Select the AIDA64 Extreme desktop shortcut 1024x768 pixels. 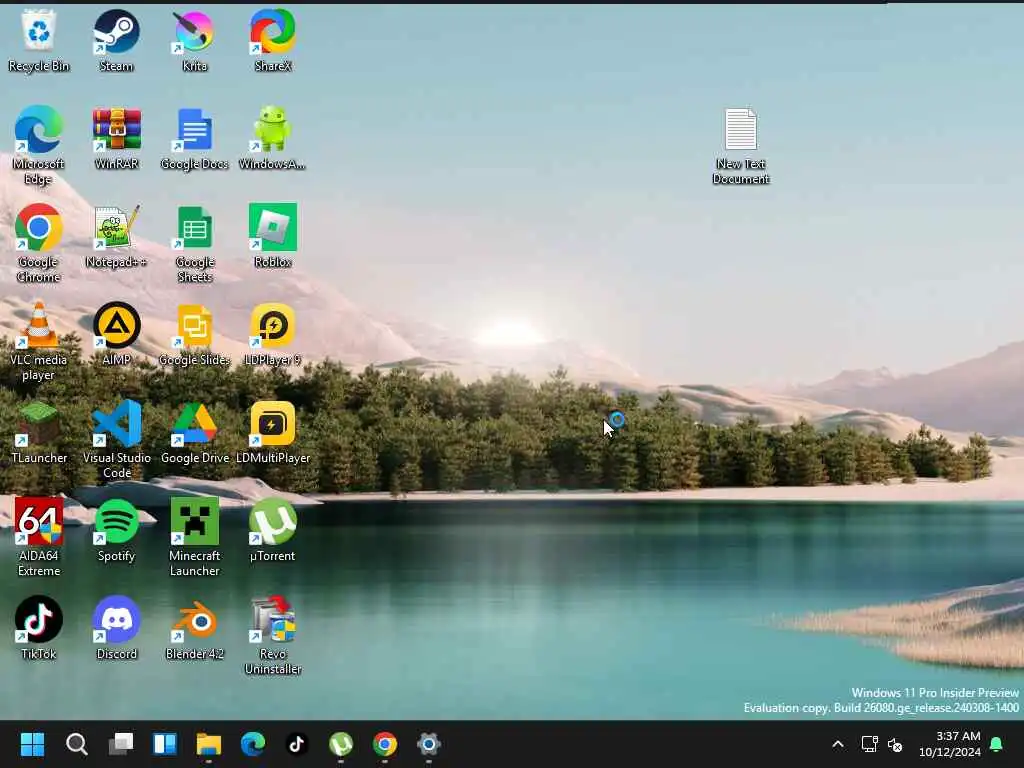point(39,537)
